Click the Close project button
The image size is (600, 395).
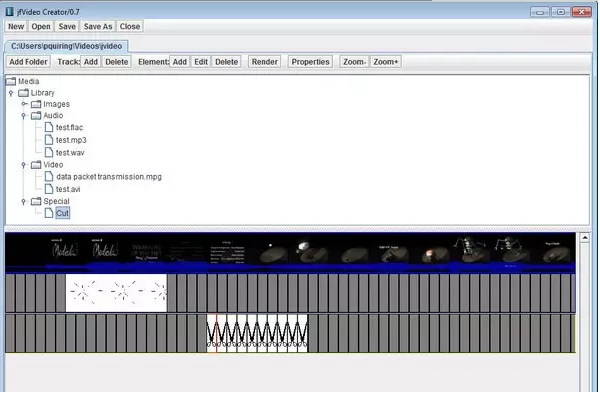tap(130, 26)
